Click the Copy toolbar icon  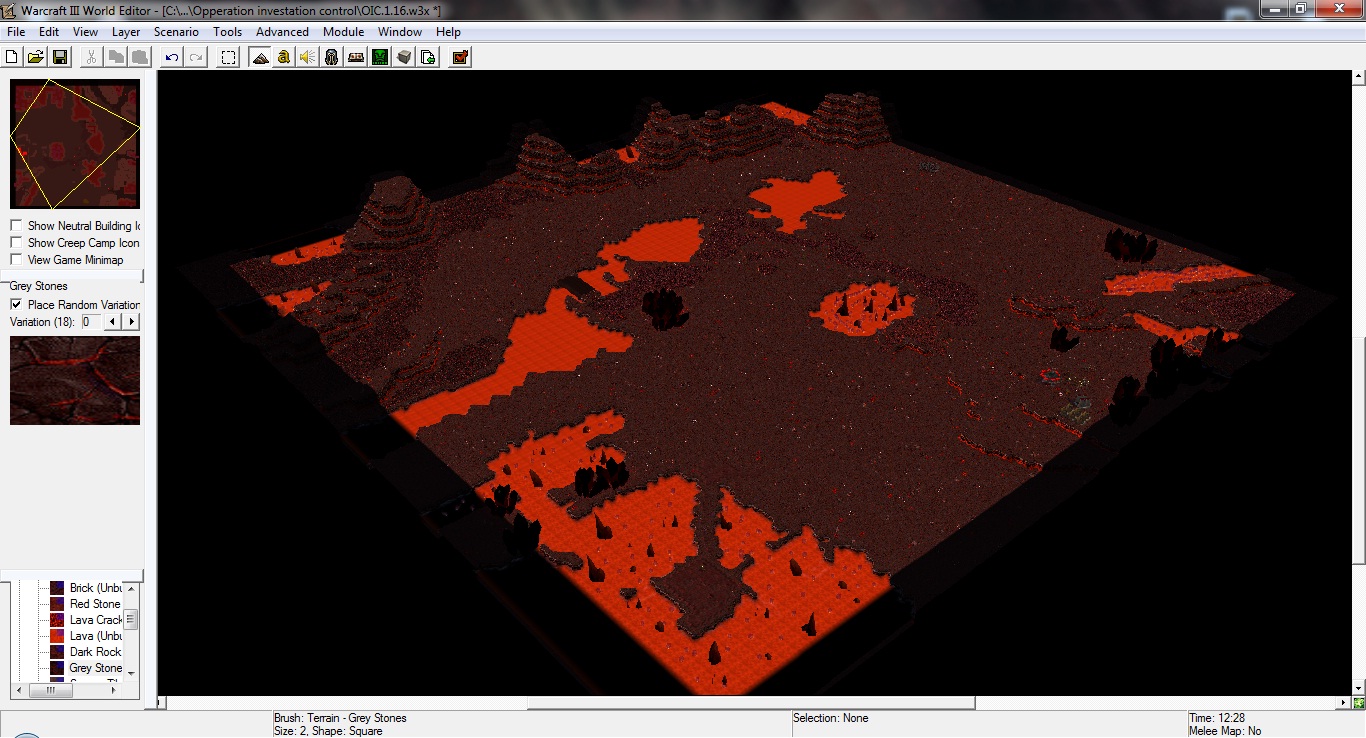click(116, 57)
